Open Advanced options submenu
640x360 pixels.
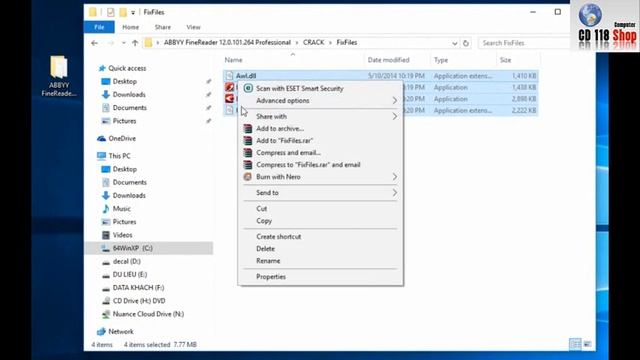pos(320,100)
